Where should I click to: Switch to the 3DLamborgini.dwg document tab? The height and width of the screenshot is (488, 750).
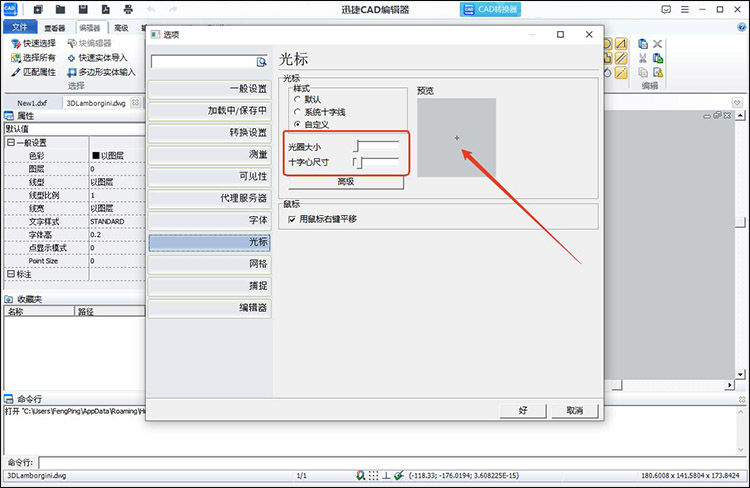point(96,103)
